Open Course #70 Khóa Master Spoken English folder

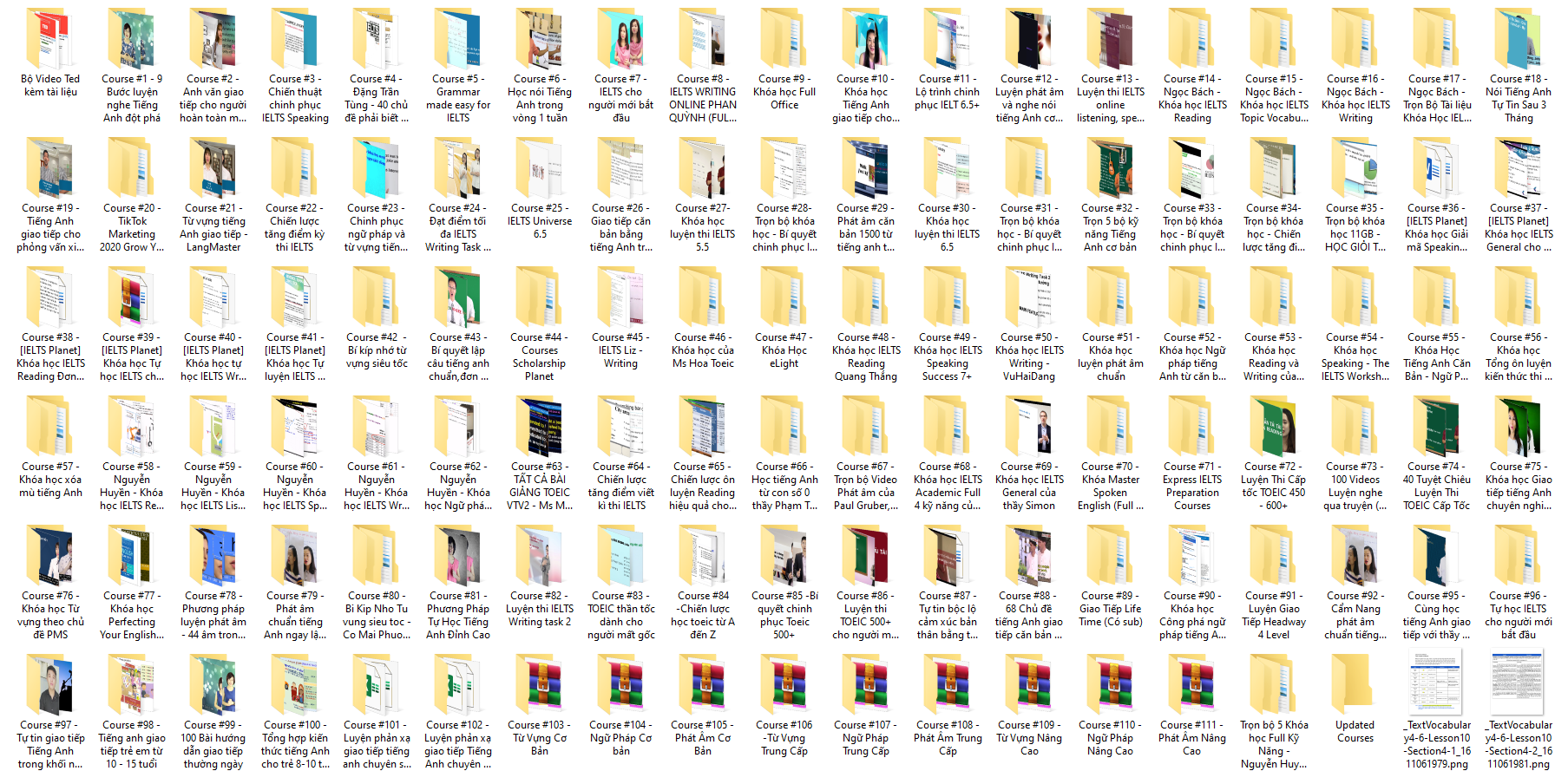[x=1111, y=428]
